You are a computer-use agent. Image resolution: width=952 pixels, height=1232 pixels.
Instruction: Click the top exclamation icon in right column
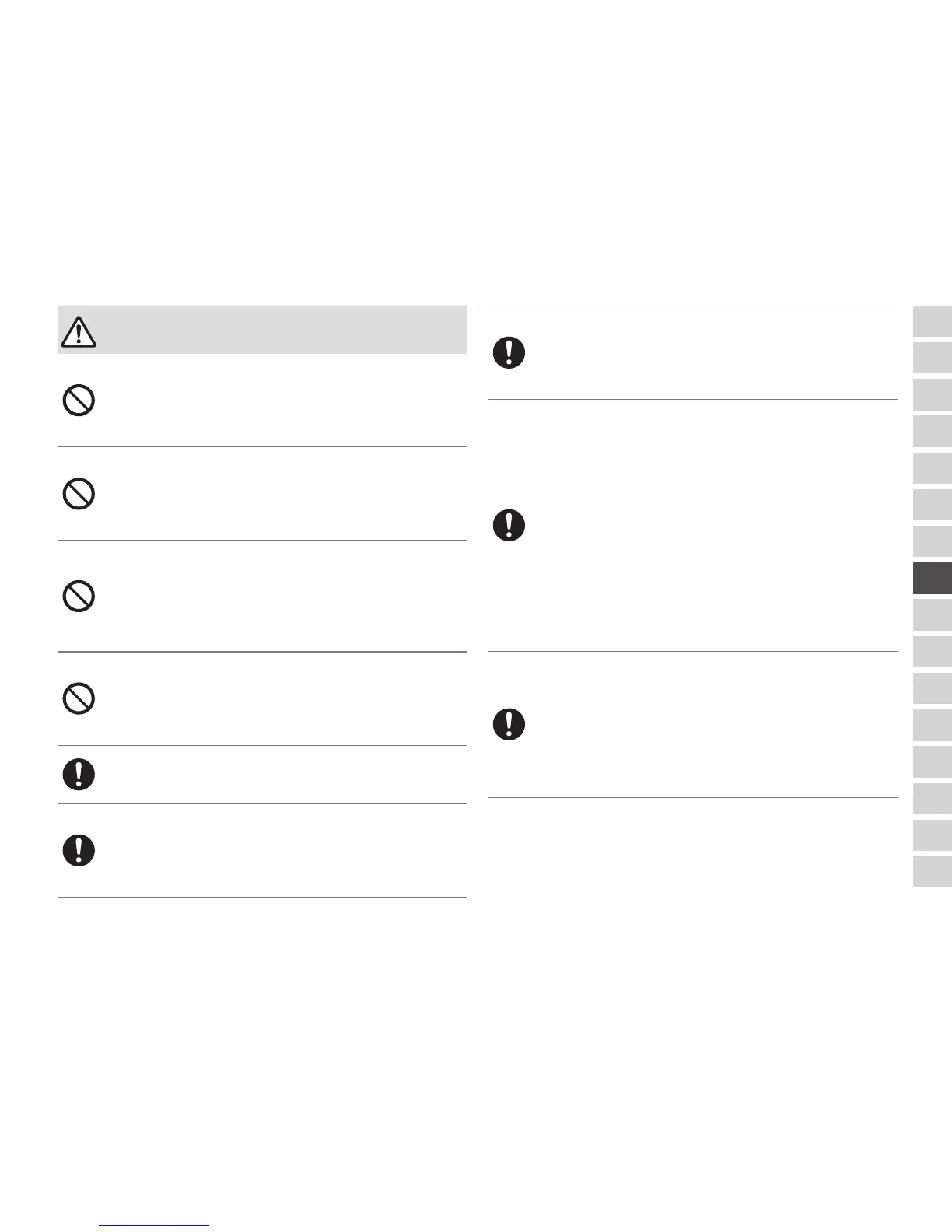pyautogui.click(x=509, y=353)
